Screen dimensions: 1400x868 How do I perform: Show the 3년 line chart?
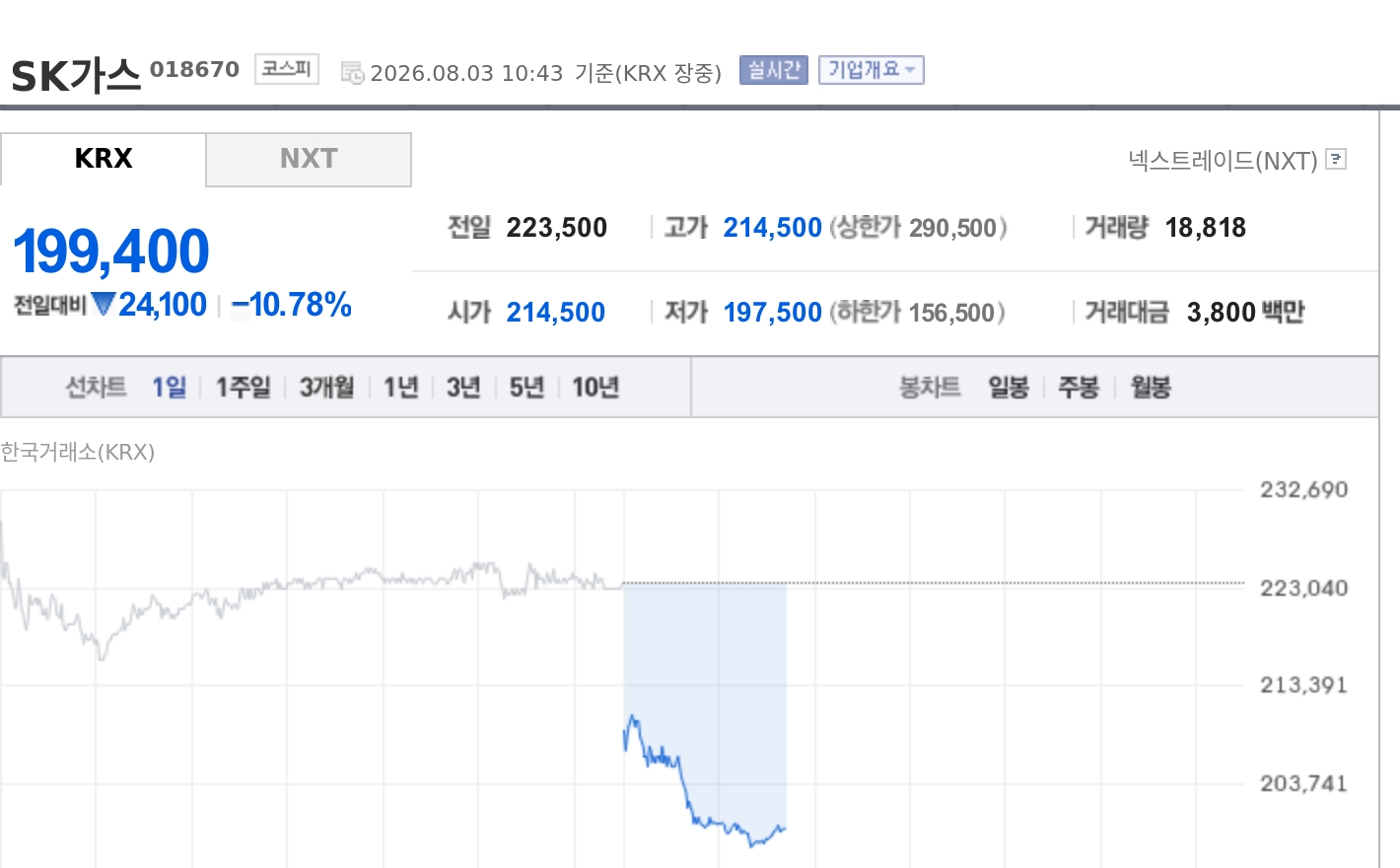click(x=463, y=388)
